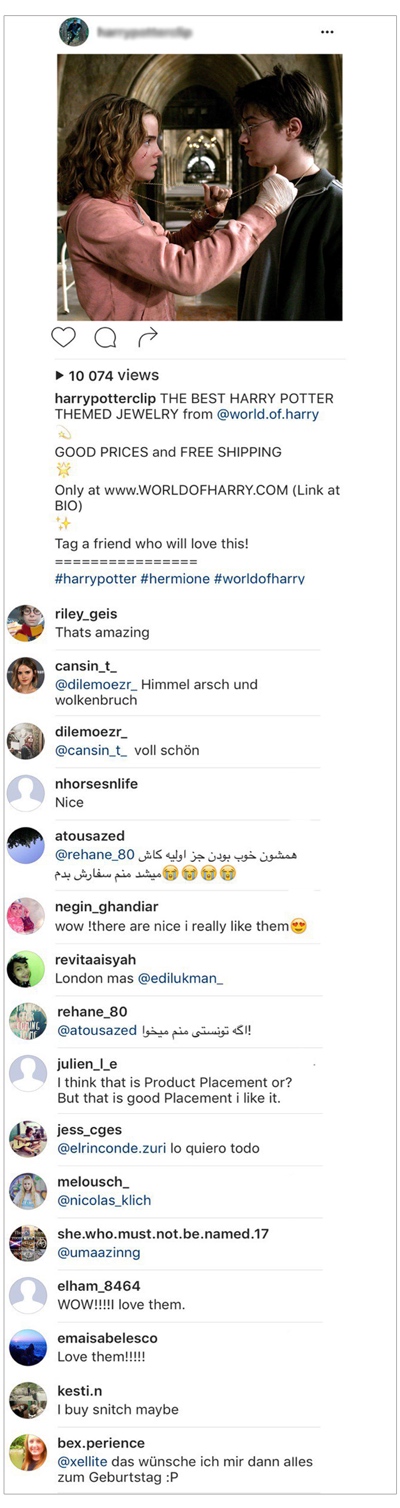Open the @nicolas_klich mention

pos(103,1200)
